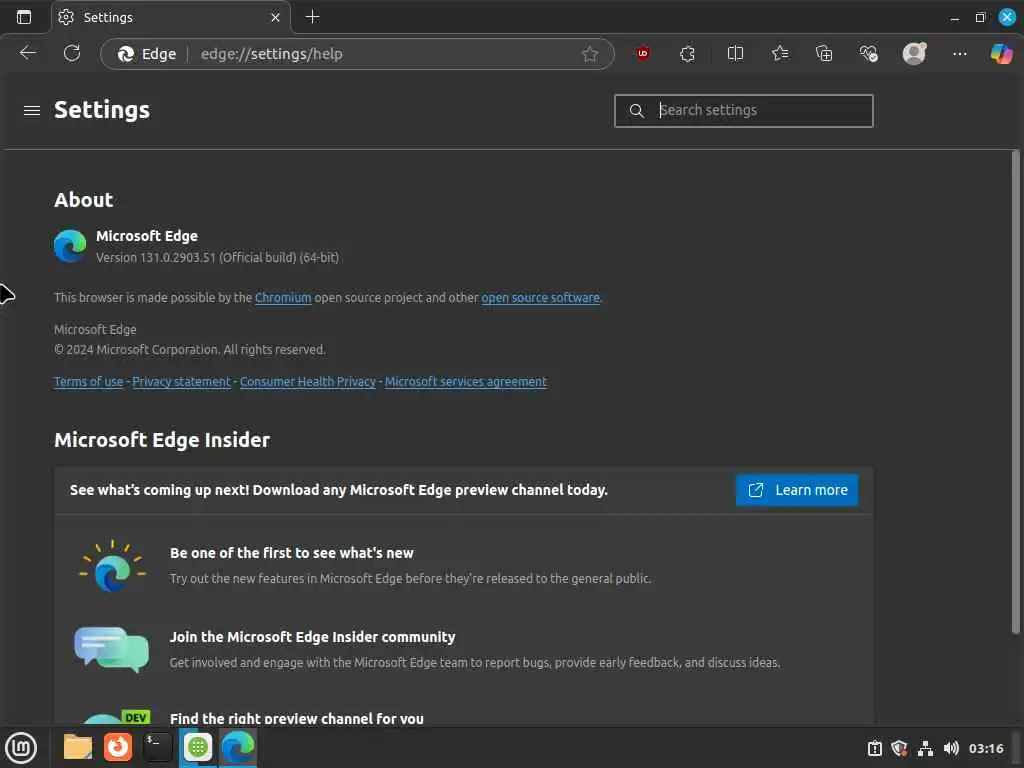
Task: Open the volume tray icon
Action: pos(952,748)
